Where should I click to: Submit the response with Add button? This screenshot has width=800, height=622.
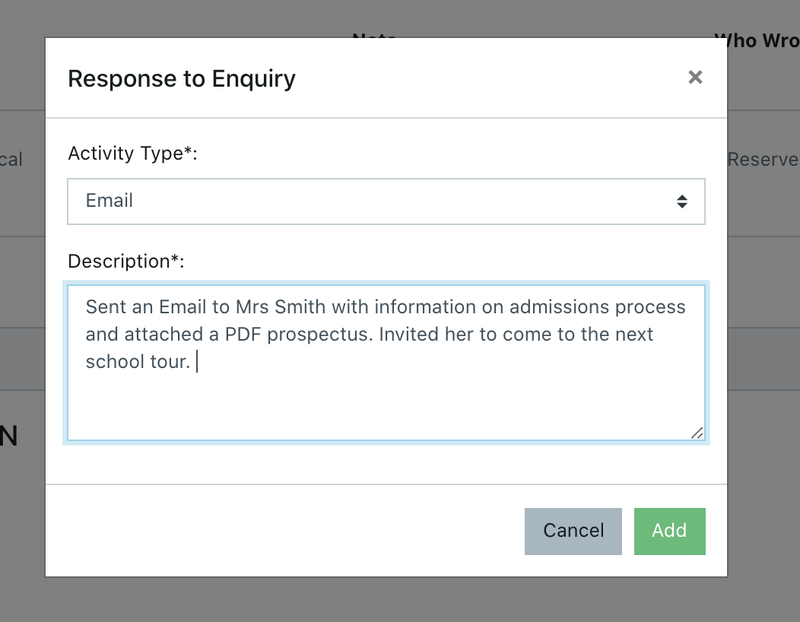coord(669,531)
